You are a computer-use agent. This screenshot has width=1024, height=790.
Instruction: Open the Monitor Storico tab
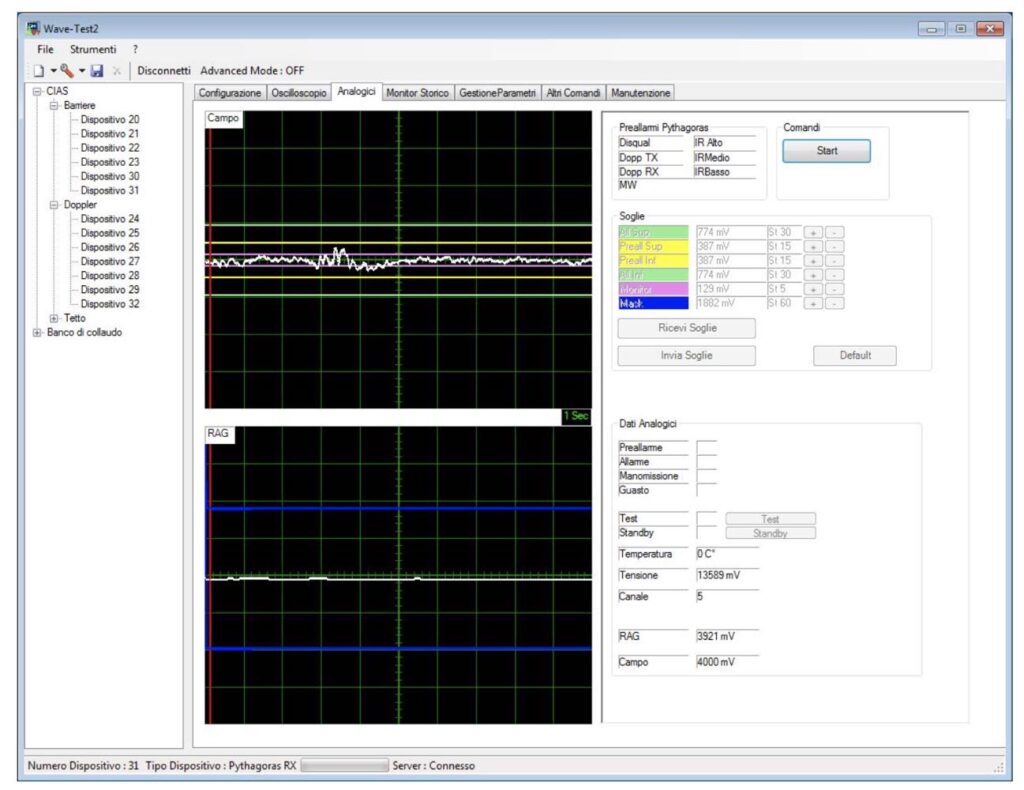pos(418,93)
